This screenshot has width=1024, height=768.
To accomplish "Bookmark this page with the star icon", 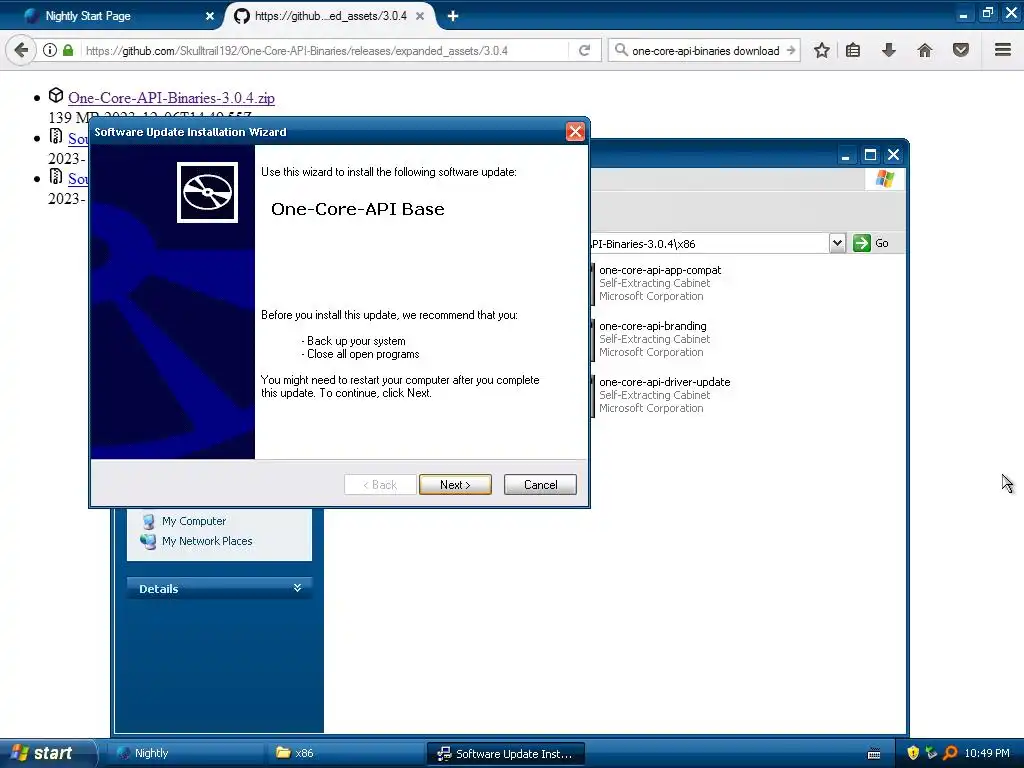I will [822, 50].
